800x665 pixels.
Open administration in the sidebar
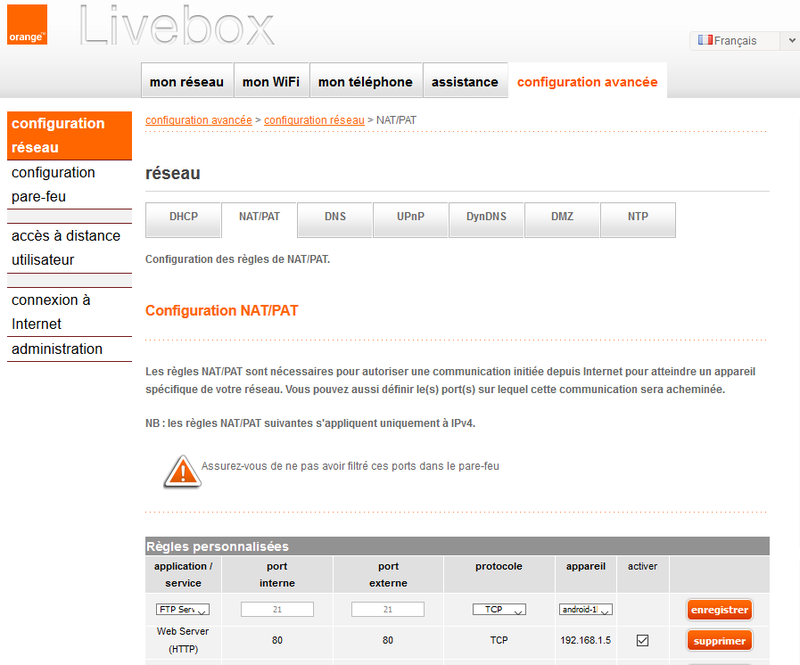tap(69, 349)
